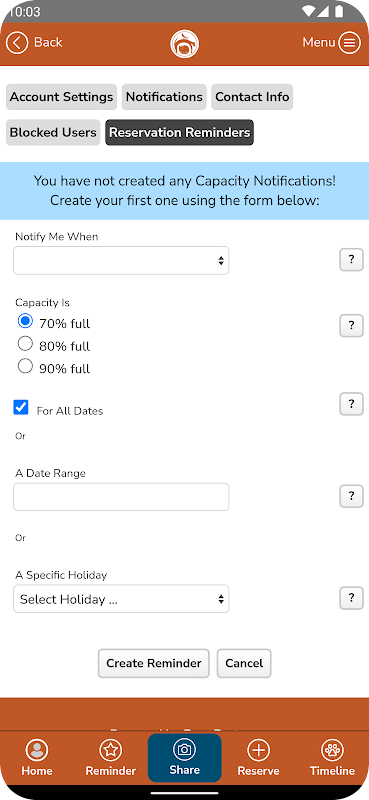
Task: Go to Home in bottom bar
Action: [x=37, y=750]
